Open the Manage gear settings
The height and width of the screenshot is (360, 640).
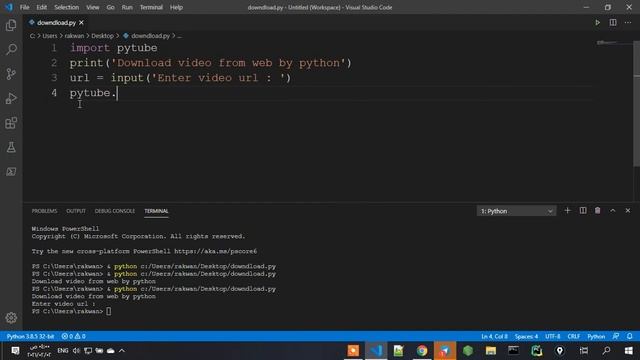pos(11,318)
